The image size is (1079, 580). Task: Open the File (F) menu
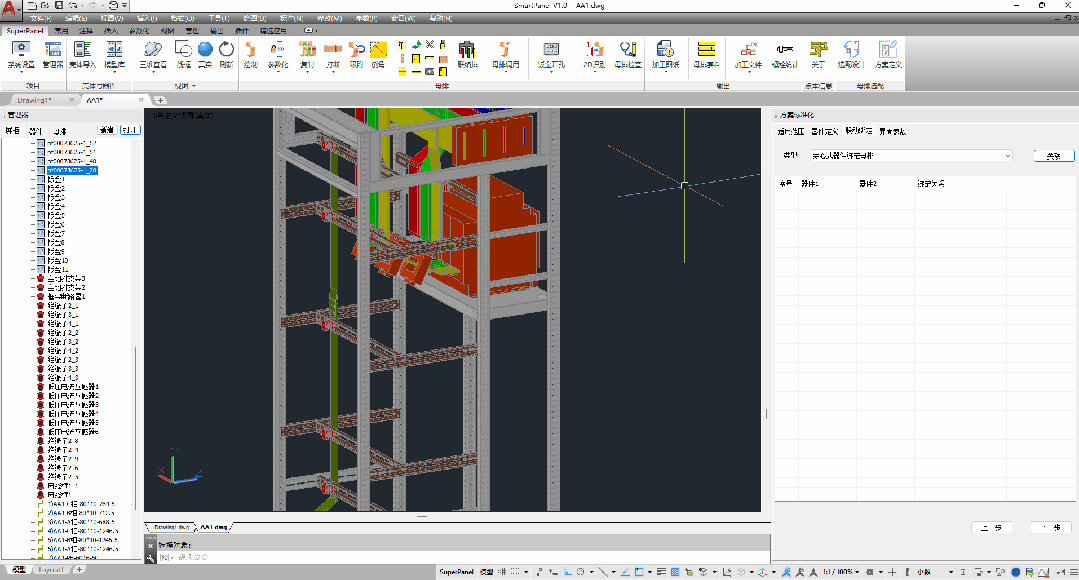41,19
